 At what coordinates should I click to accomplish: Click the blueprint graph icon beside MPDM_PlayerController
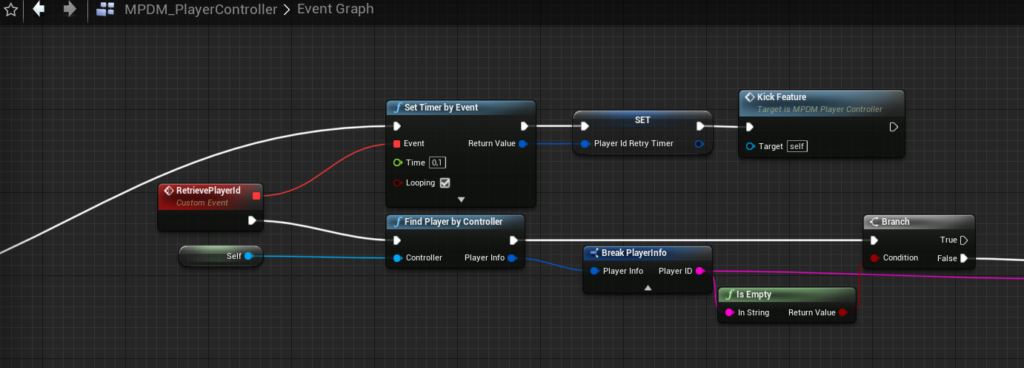pos(106,10)
